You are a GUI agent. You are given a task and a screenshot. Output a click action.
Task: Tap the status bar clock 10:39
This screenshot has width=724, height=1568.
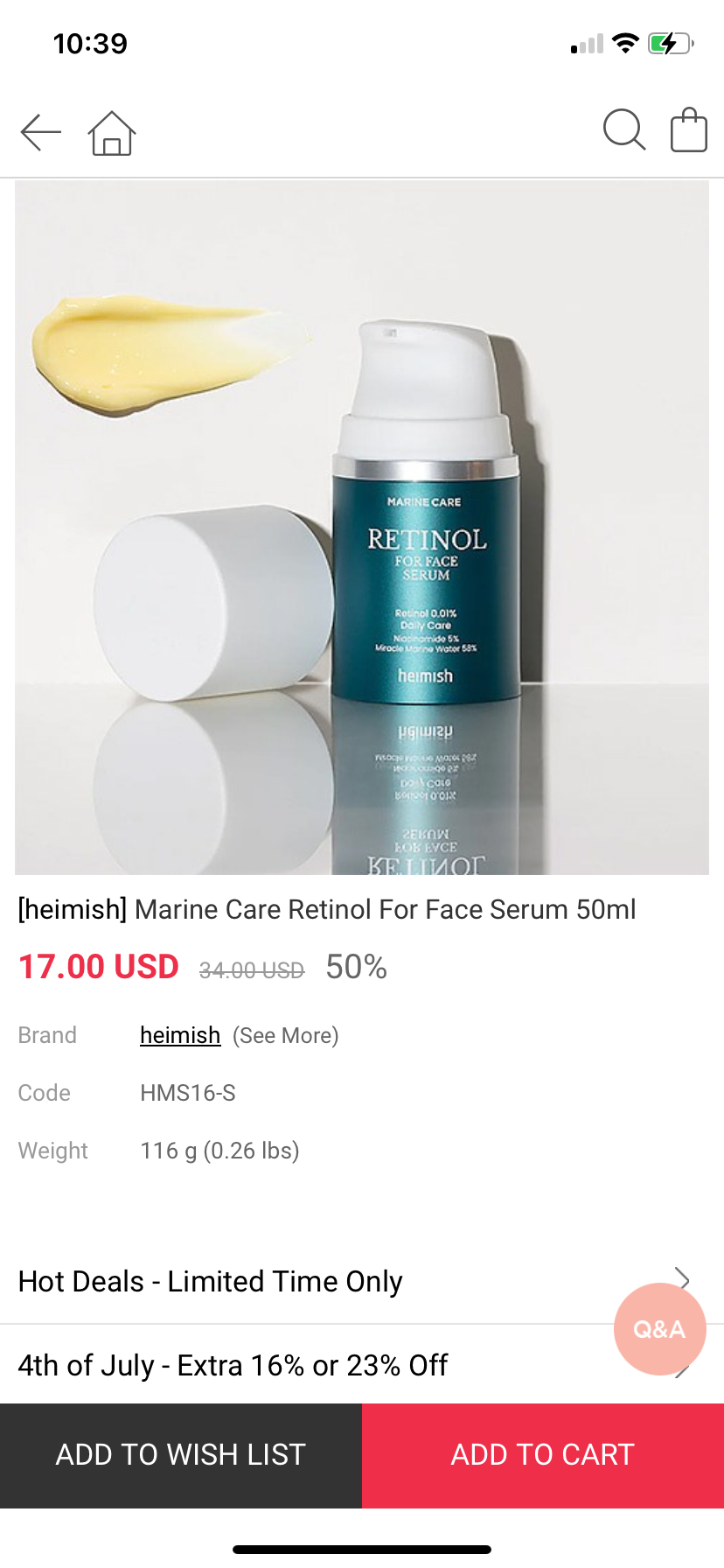(90, 44)
